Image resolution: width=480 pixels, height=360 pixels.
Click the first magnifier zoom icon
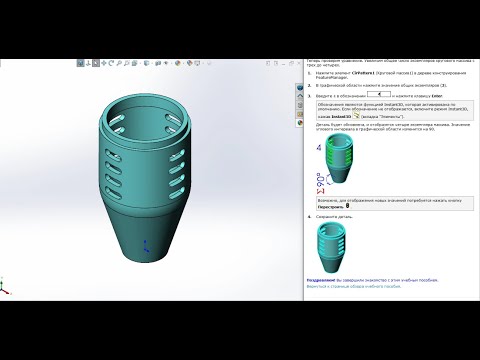119,63
